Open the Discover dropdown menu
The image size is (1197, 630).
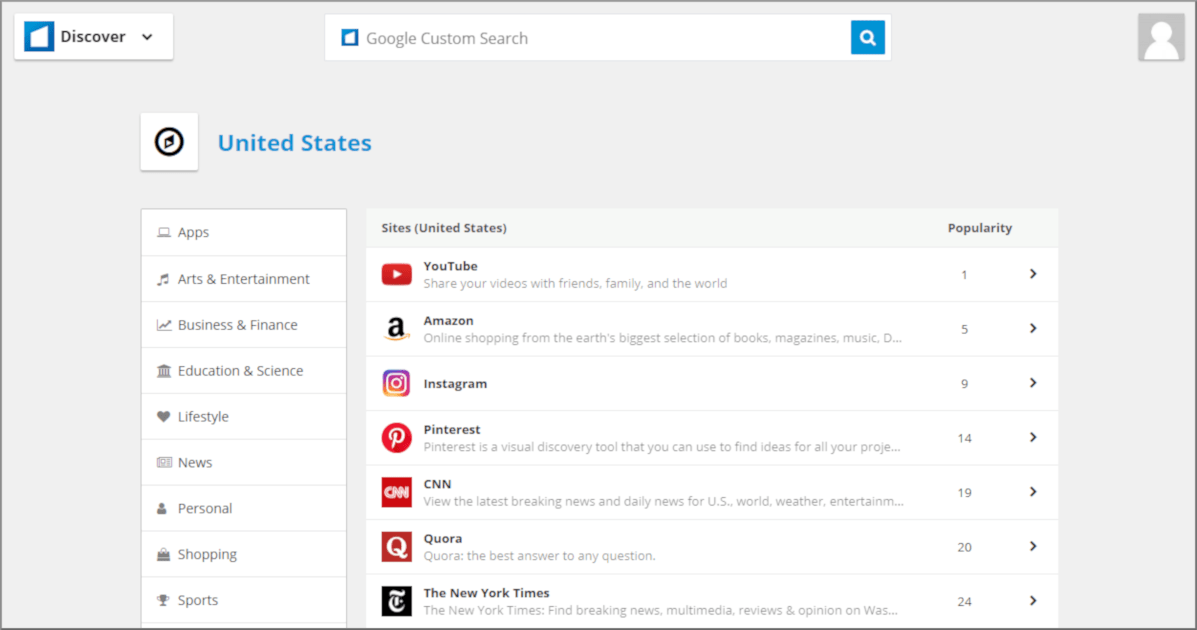[93, 37]
